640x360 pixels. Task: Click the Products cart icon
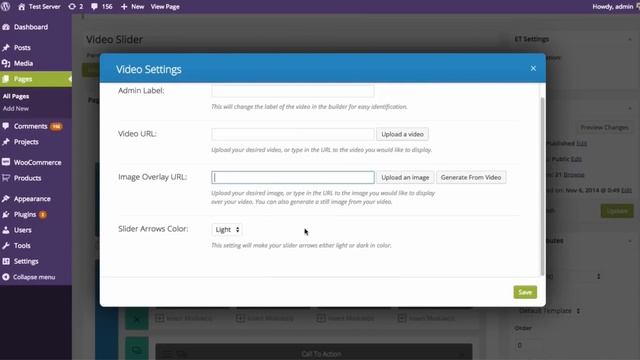(x=6, y=178)
